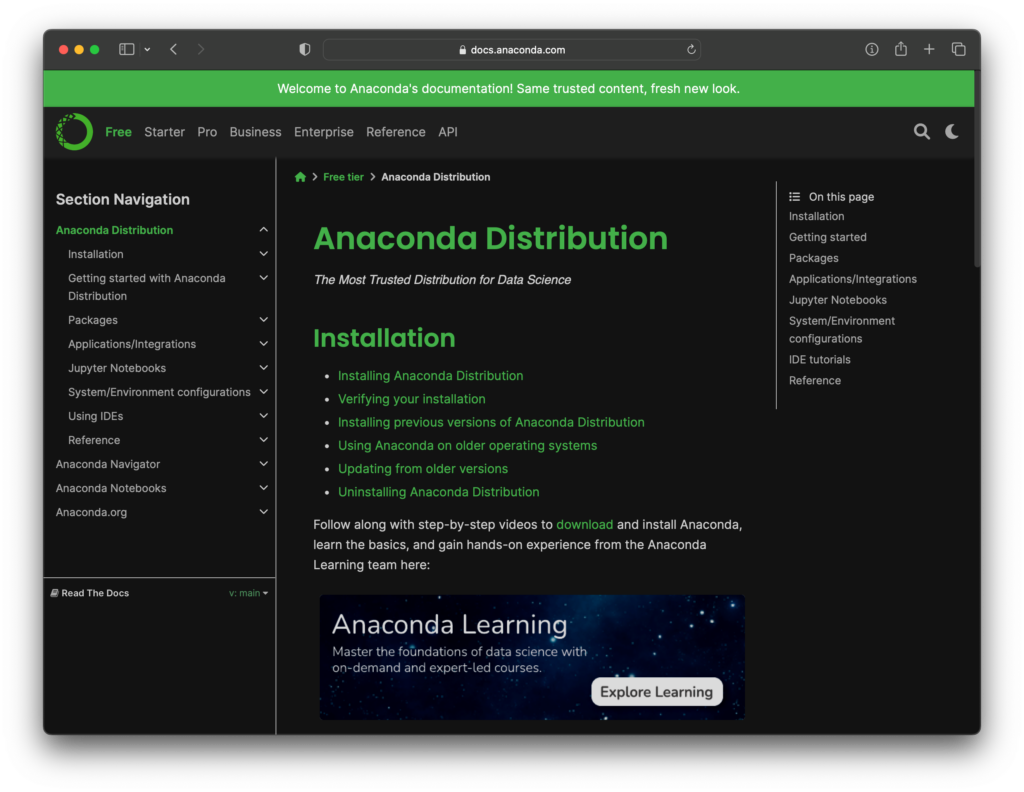Click the Free tier breadcrumb link
The height and width of the screenshot is (792, 1024).
pyautogui.click(x=344, y=177)
